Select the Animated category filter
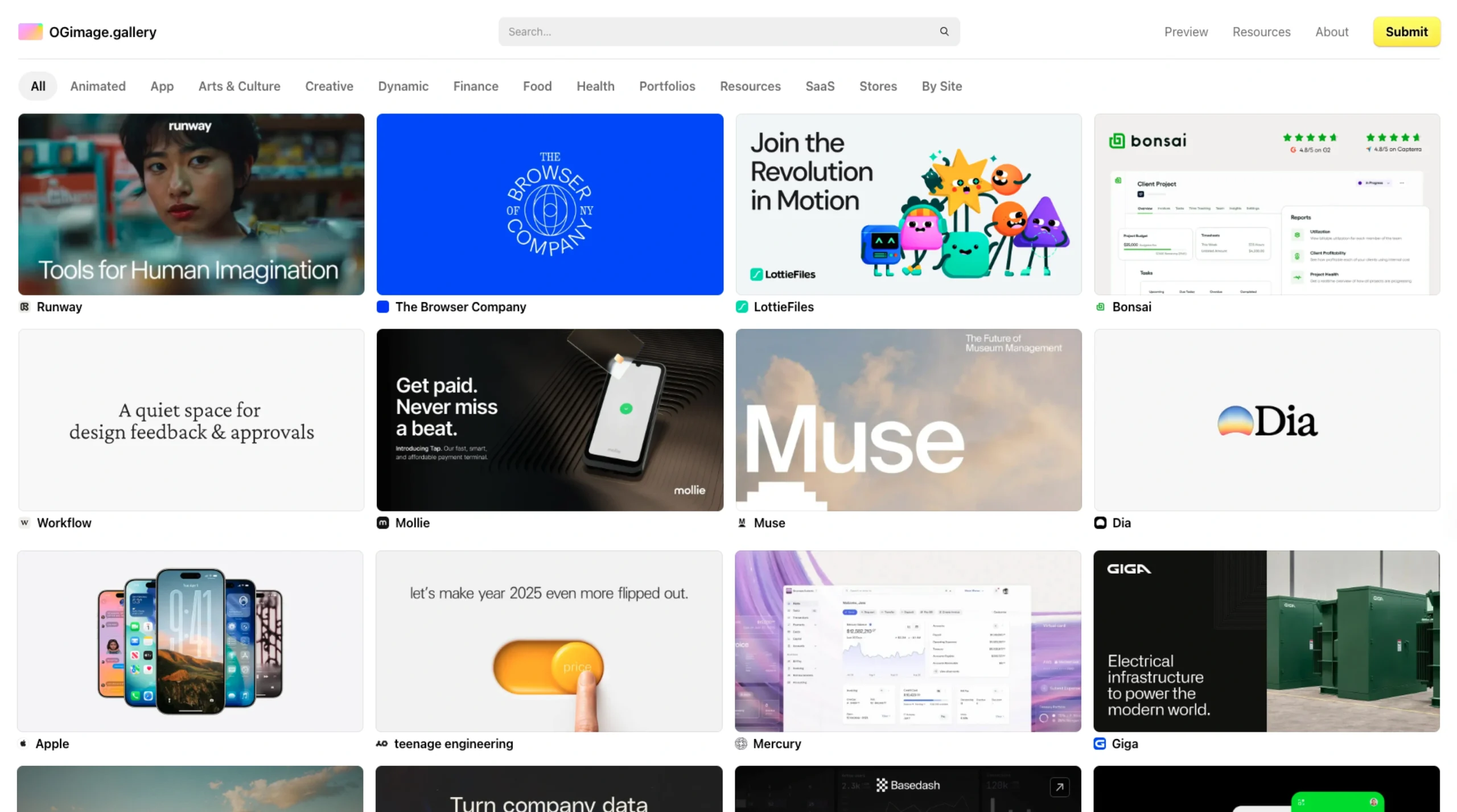 click(x=98, y=86)
